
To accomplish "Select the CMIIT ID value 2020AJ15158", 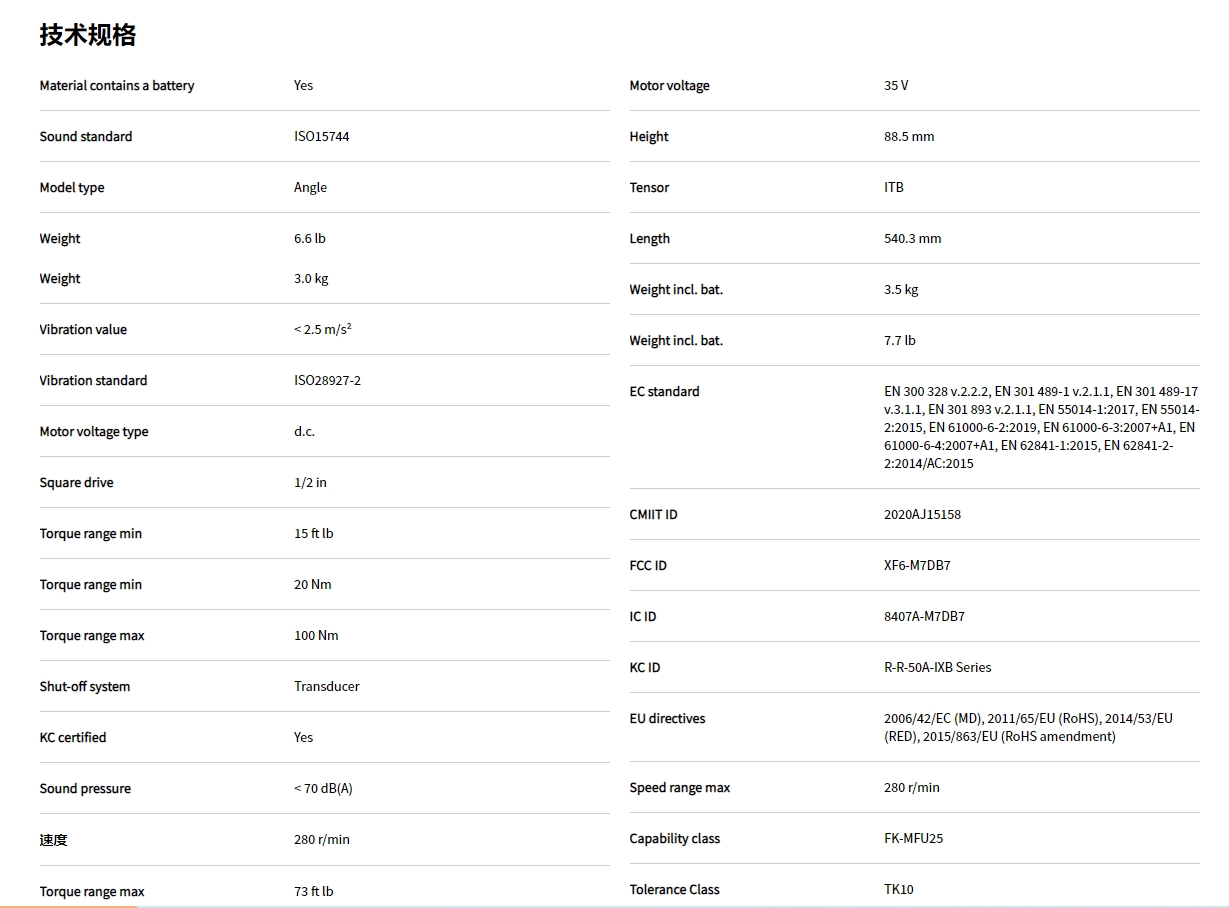I will point(922,515).
